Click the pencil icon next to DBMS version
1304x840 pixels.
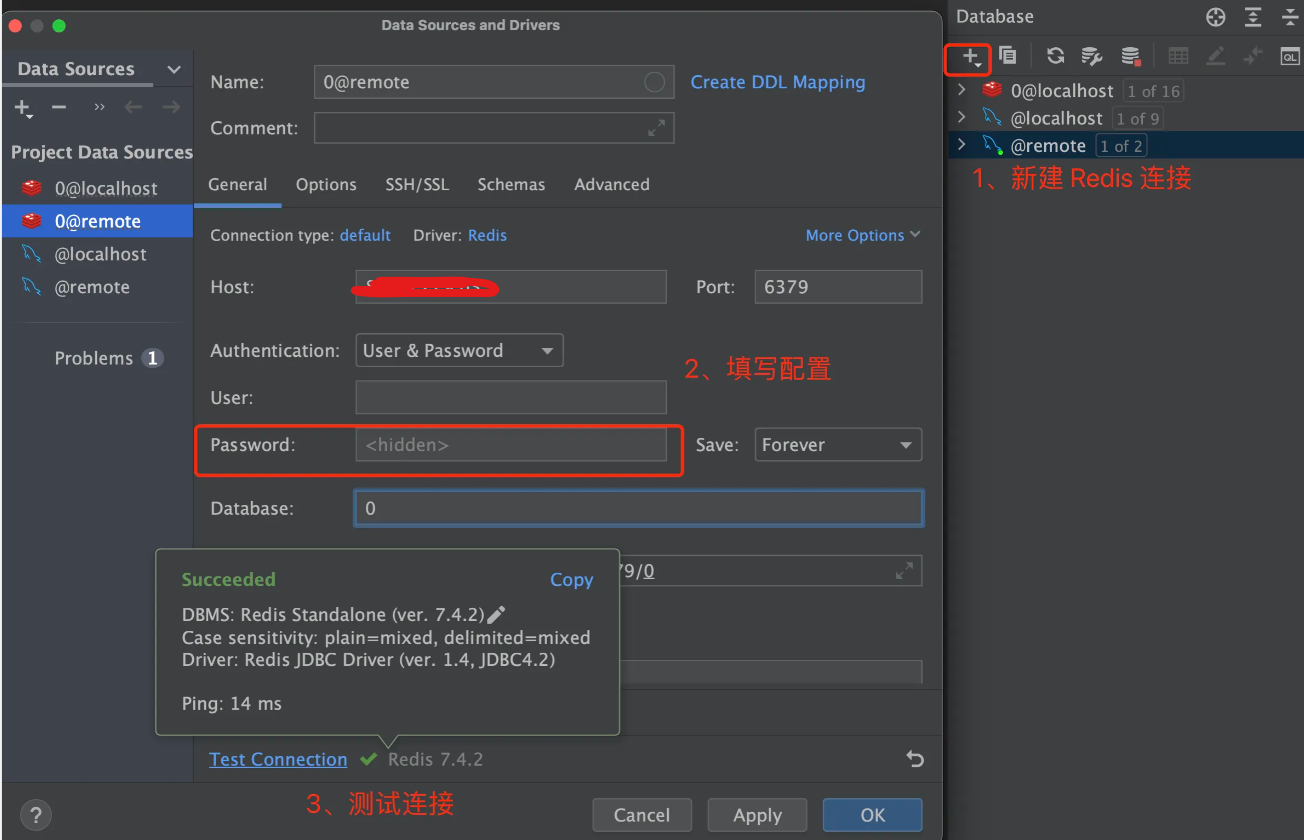tap(496, 614)
